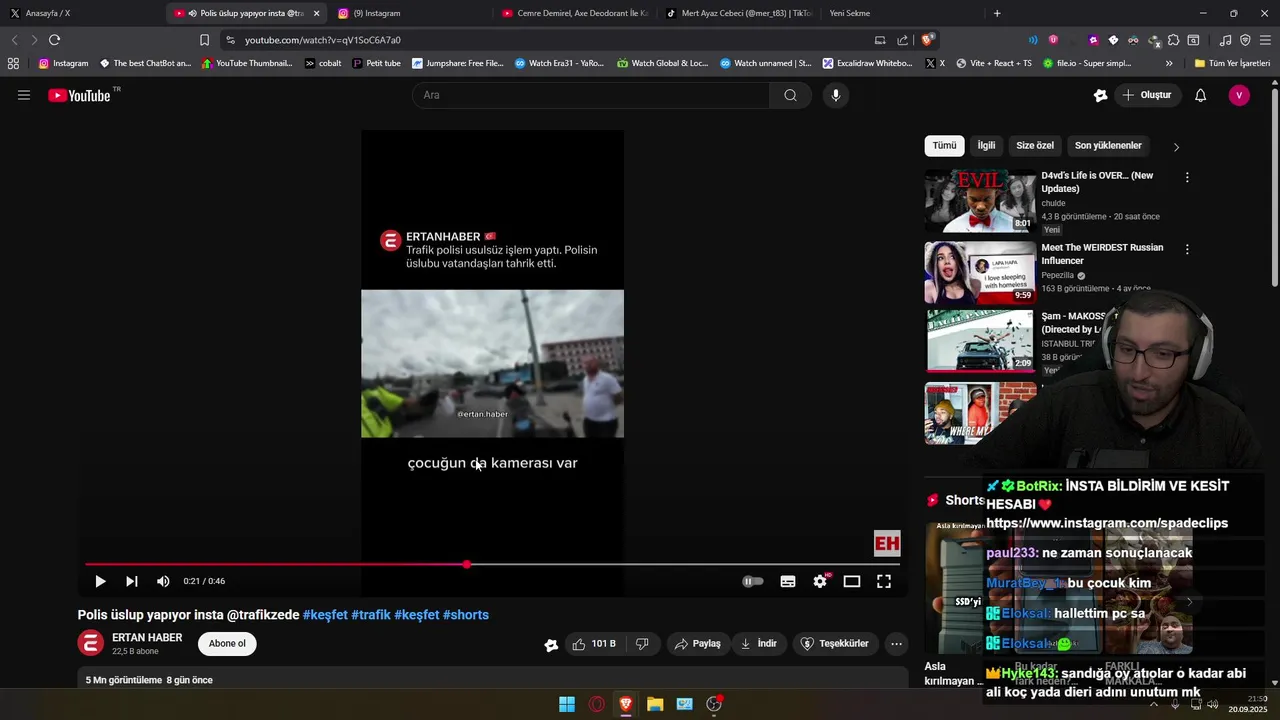The width and height of the screenshot is (1280, 720).
Task: Seek on the red video progress bar
Action: point(492,565)
